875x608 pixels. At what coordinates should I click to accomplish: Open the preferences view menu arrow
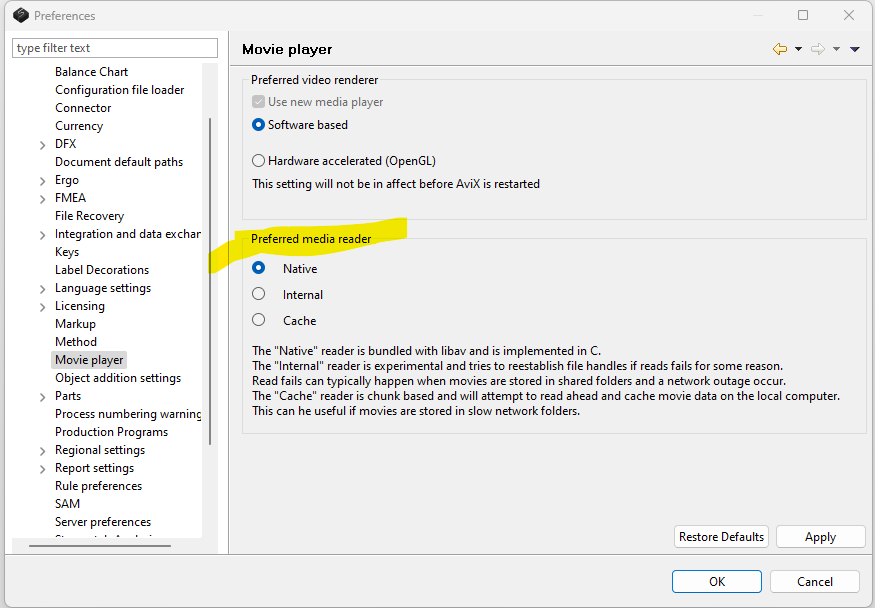click(855, 49)
